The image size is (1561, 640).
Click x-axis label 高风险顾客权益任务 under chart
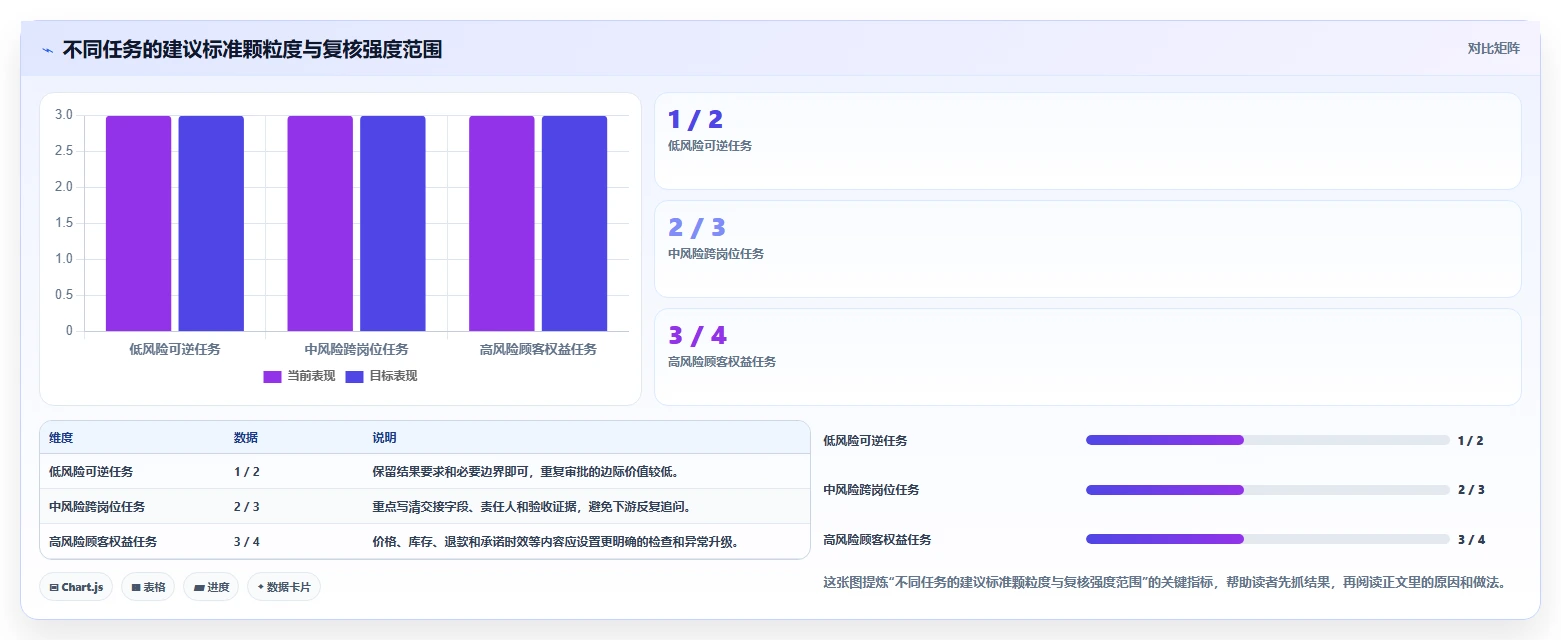[538, 350]
